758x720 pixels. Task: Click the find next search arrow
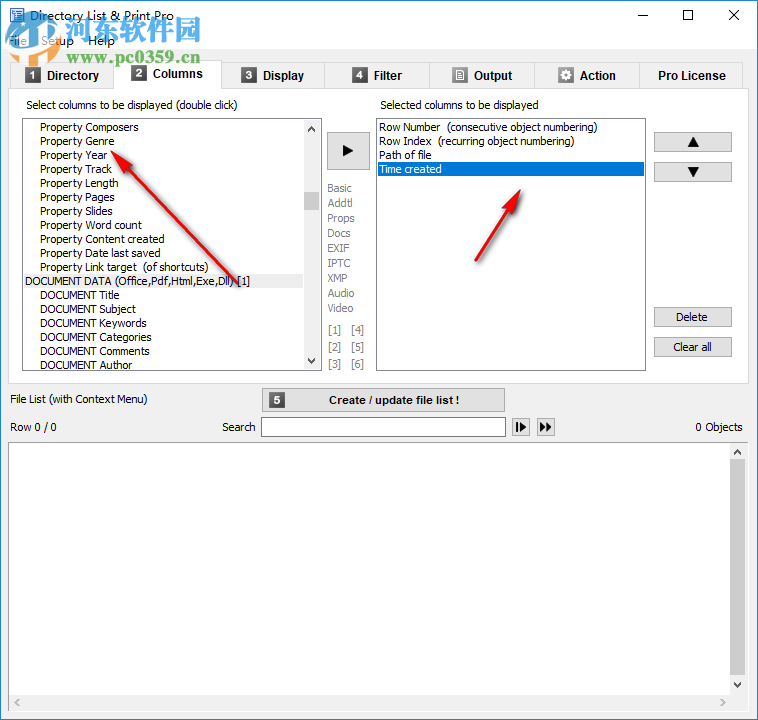(x=521, y=427)
